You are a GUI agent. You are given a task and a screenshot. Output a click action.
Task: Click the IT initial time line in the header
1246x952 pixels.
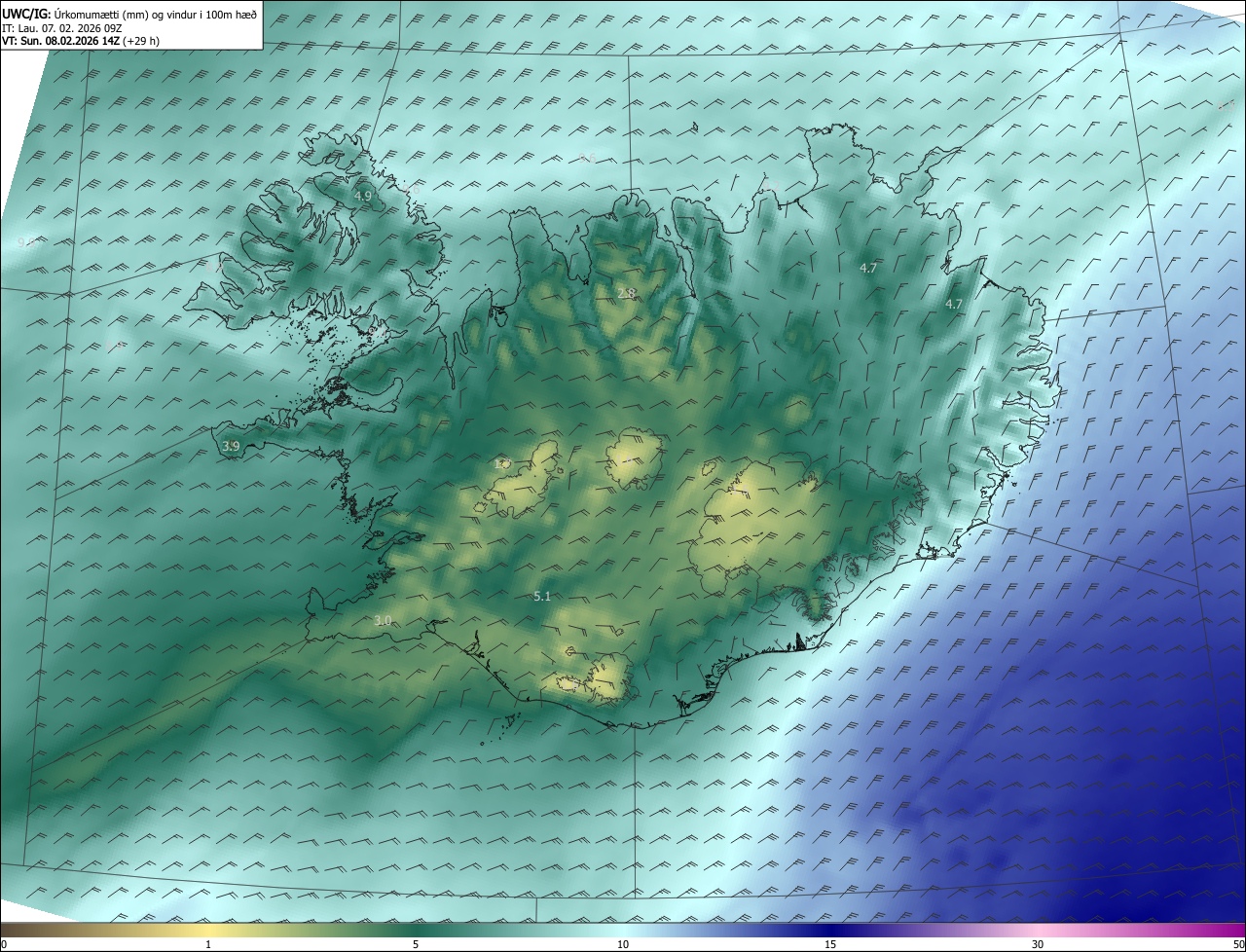point(61,27)
